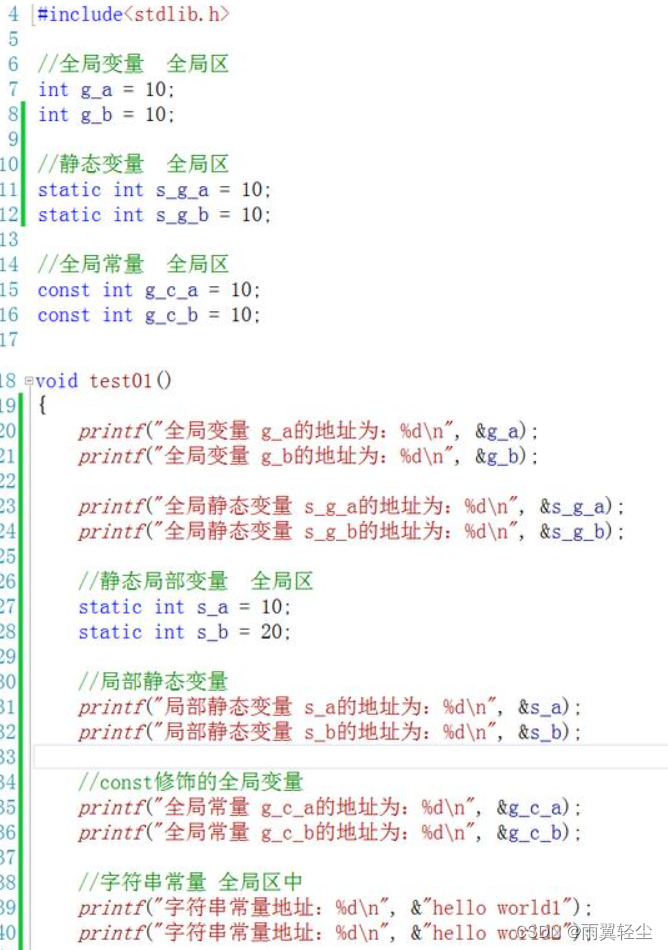Select comment "//静态变量 全局区"
Image resolution: width=668 pixels, height=950 pixels.
click(x=133, y=164)
